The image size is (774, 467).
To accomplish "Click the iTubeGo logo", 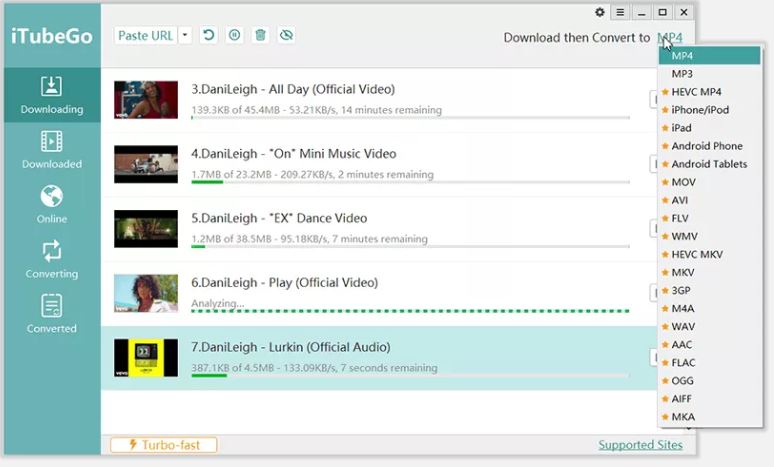I will coord(52,37).
